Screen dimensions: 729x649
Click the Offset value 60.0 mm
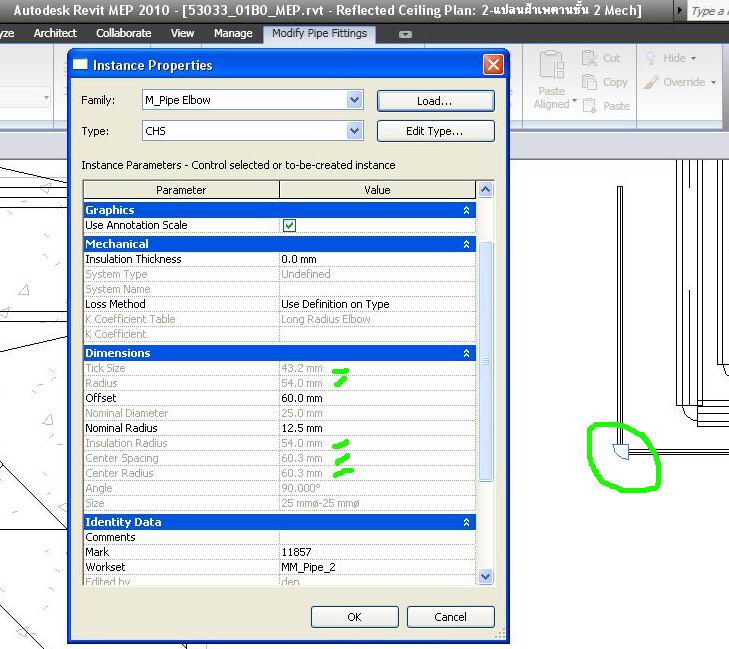pos(377,398)
